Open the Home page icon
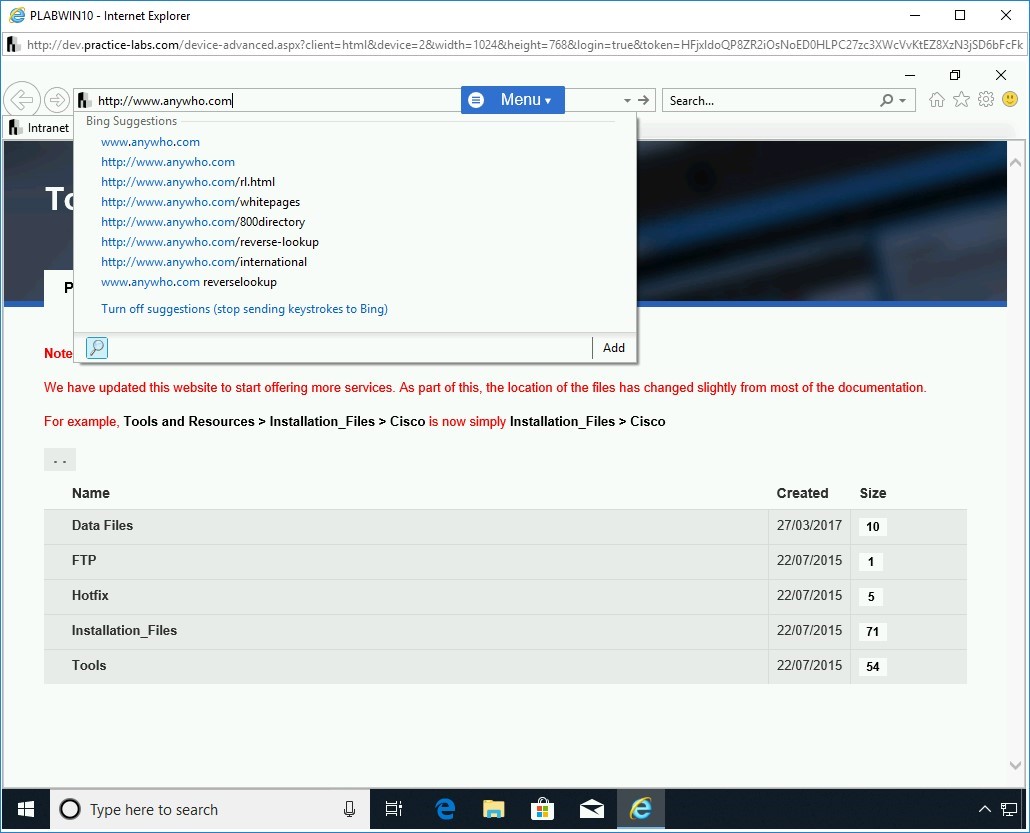This screenshot has width=1030, height=833. pyautogui.click(x=936, y=99)
